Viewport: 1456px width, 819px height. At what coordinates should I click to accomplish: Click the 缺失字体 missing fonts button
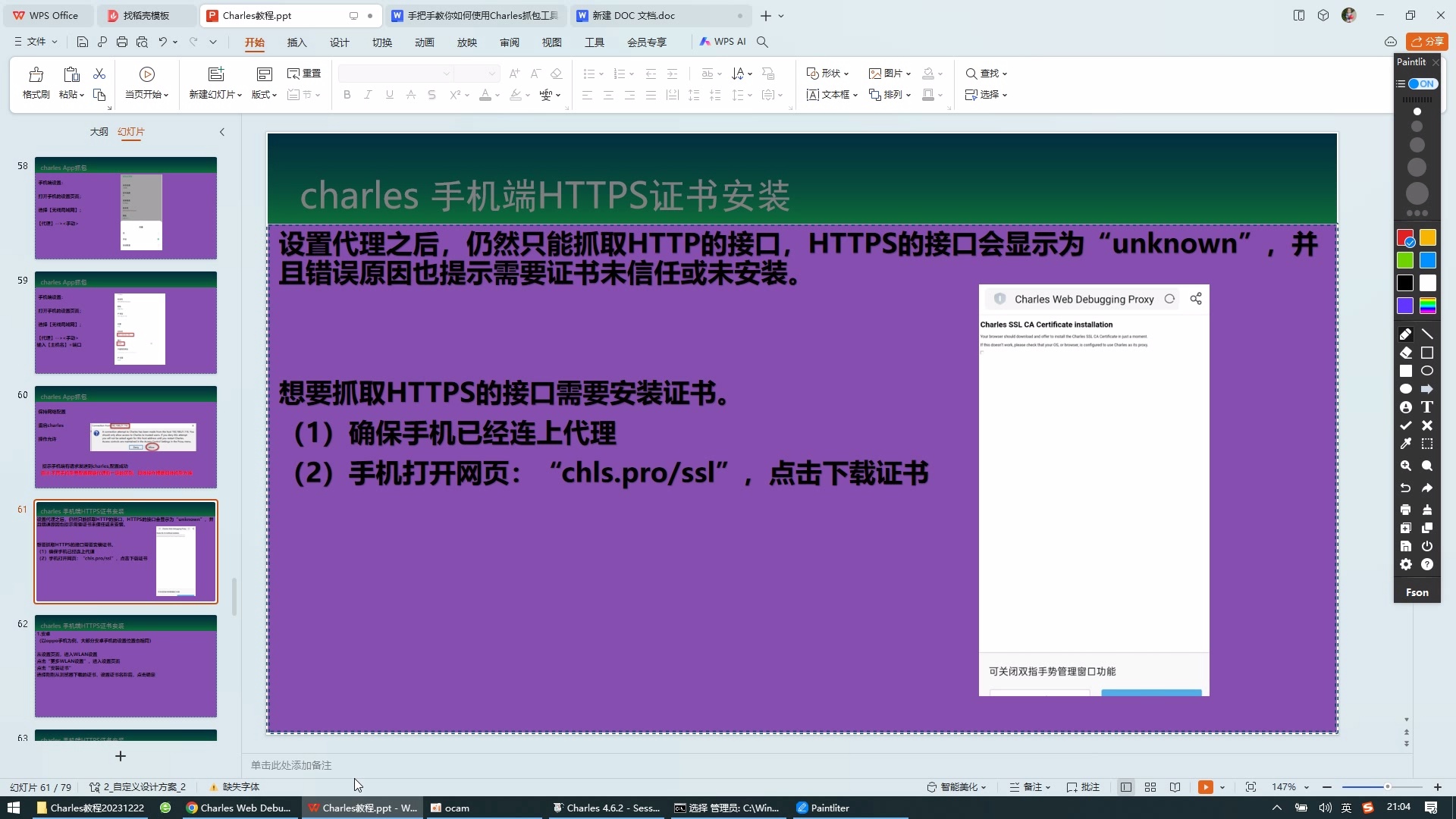[x=234, y=787]
